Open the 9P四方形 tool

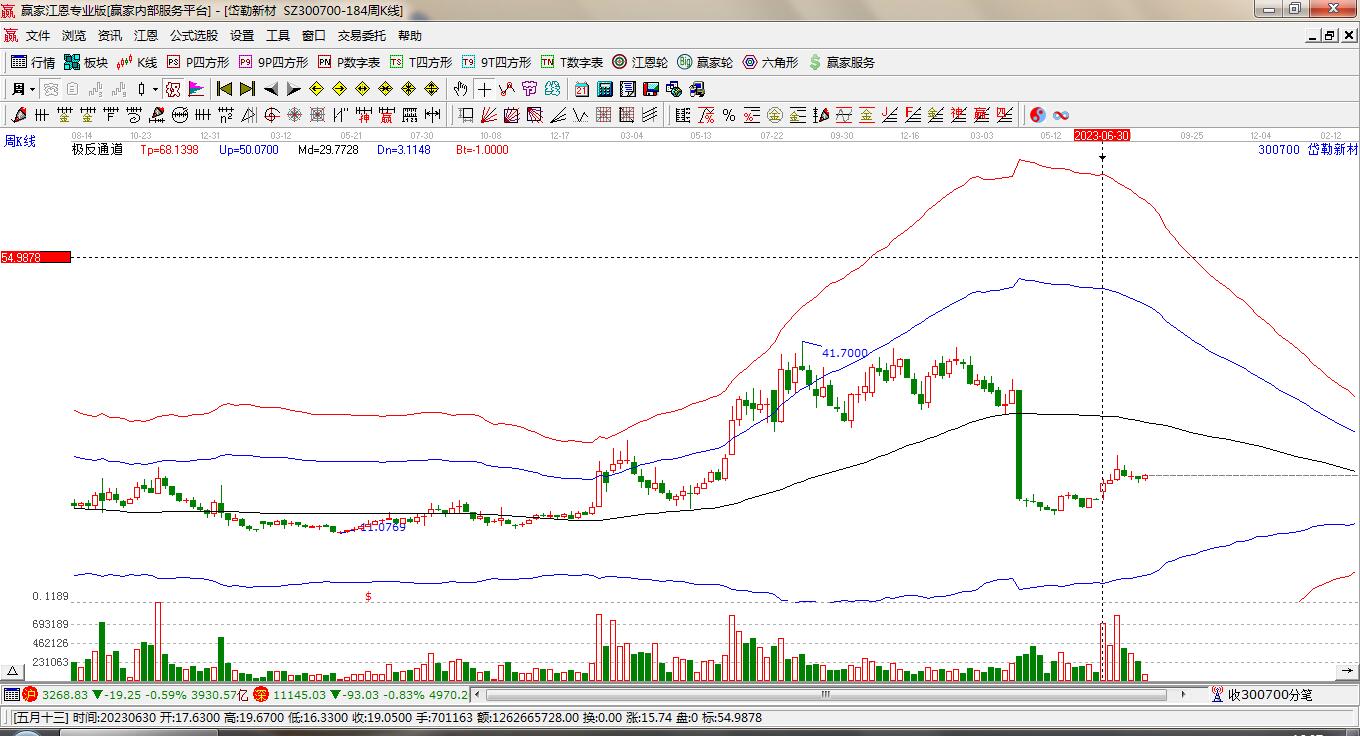pos(273,62)
